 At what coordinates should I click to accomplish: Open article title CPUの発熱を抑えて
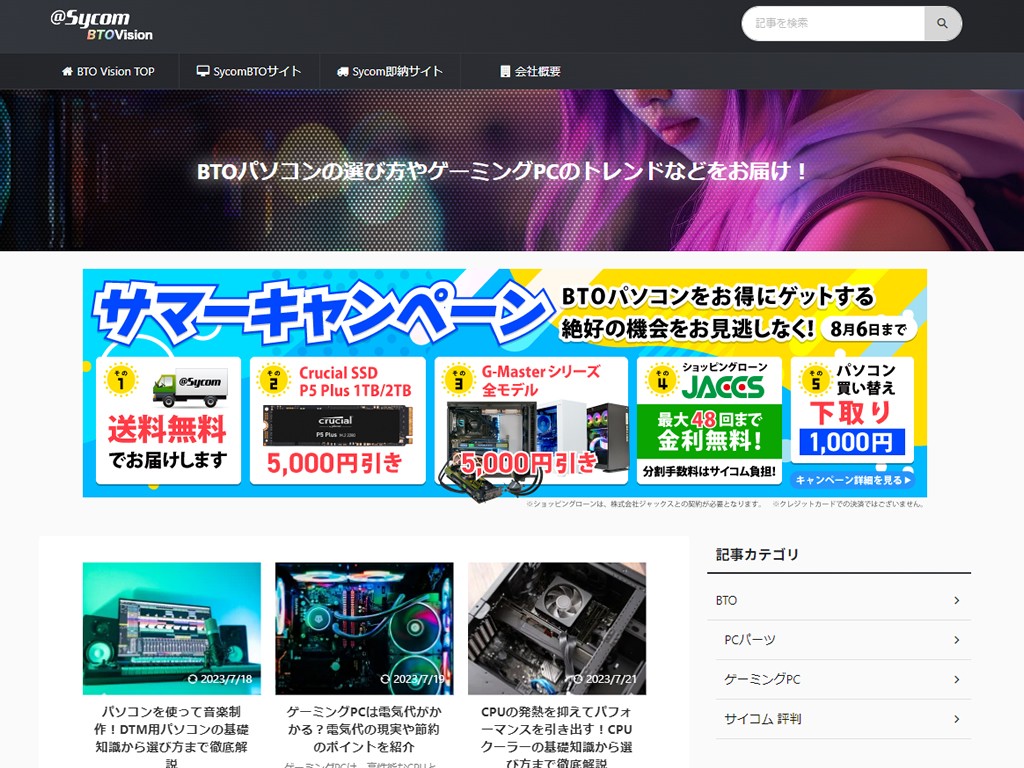[x=557, y=737]
